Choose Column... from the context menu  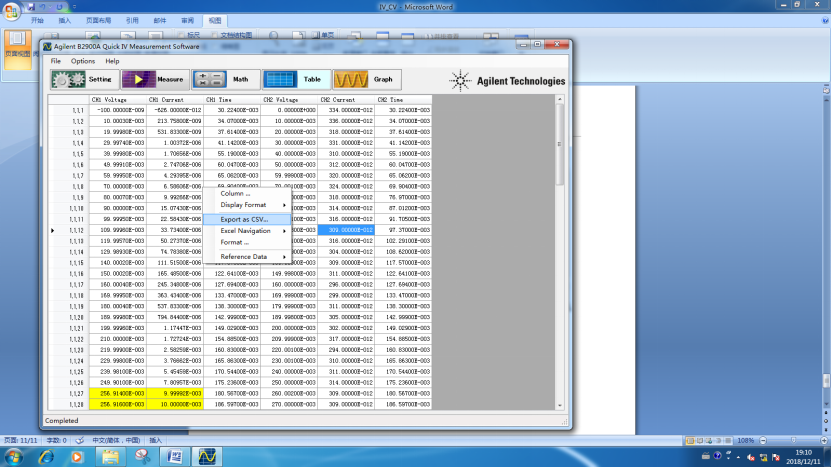coord(247,193)
